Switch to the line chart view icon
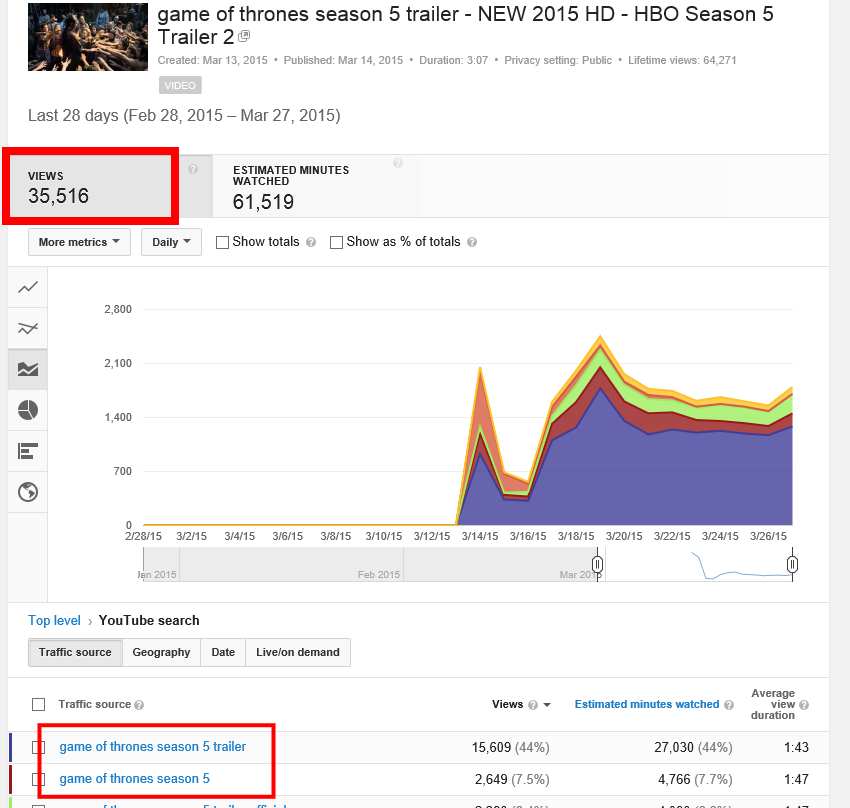This screenshot has height=808, width=850. click(x=28, y=287)
